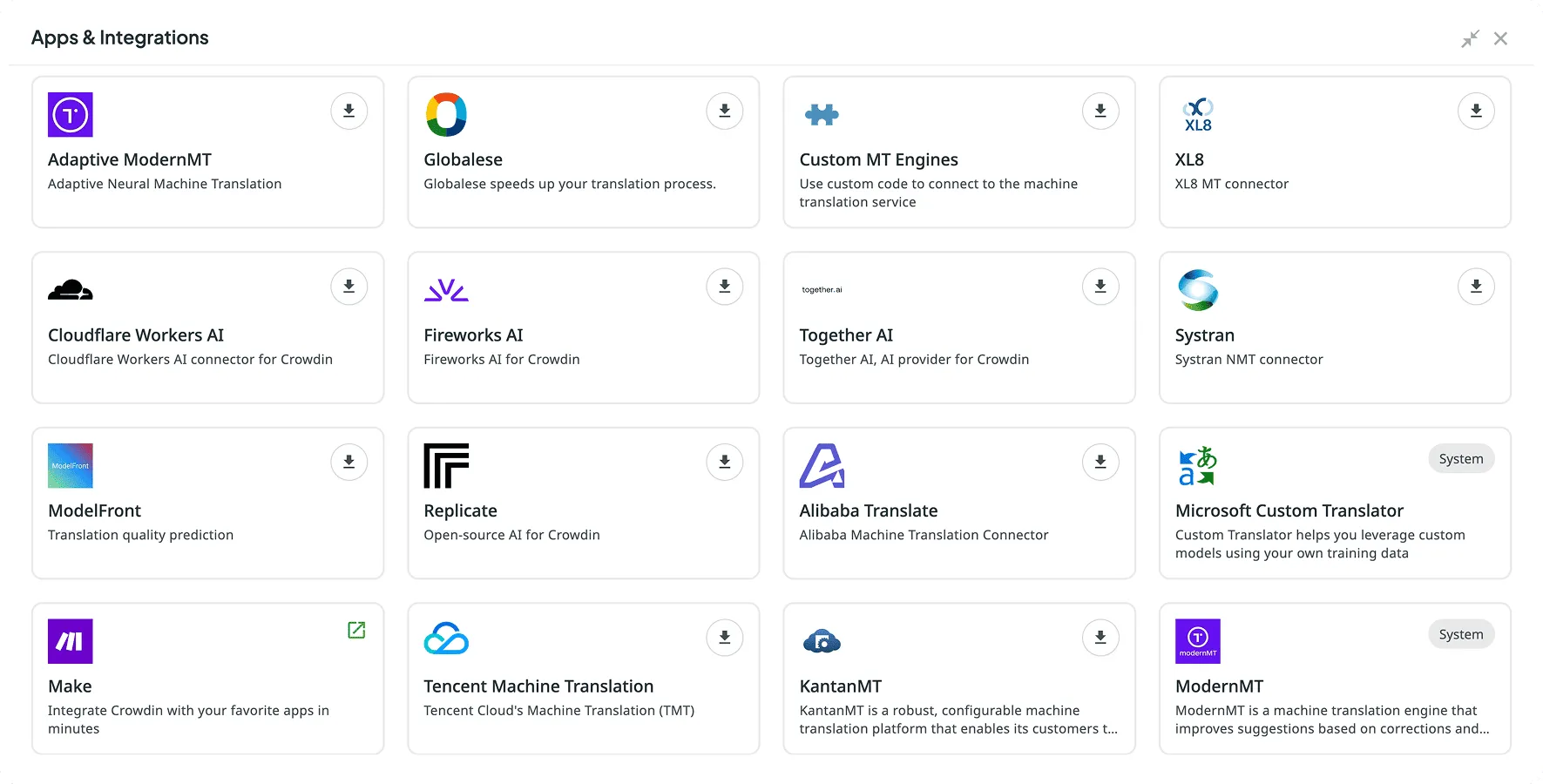The image size is (1543, 784).
Task: Select the Globalese colorful ring logo
Action: click(446, 114)
